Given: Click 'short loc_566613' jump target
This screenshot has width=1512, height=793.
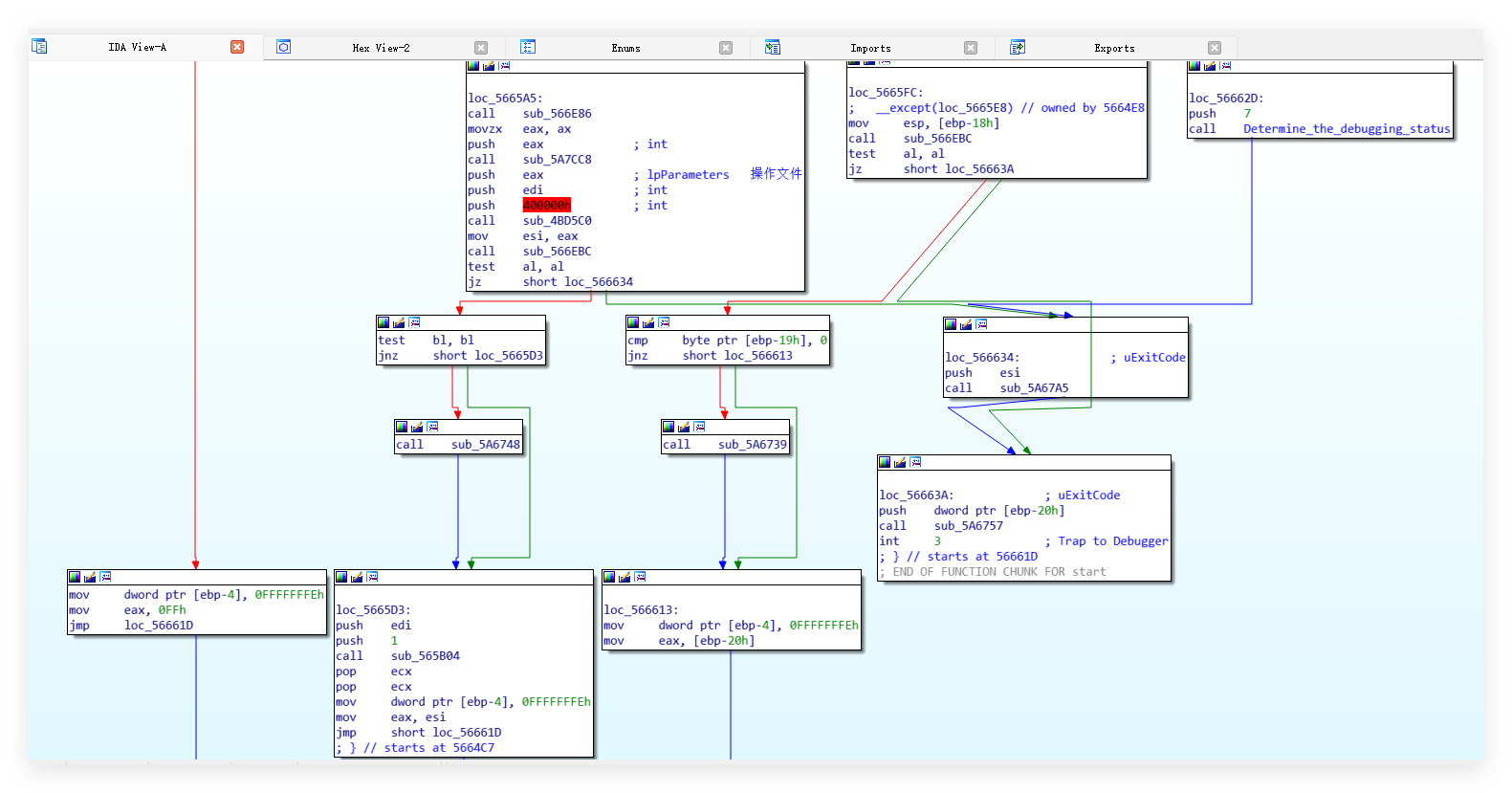Looking at the screenshot, I should point(737,355).
